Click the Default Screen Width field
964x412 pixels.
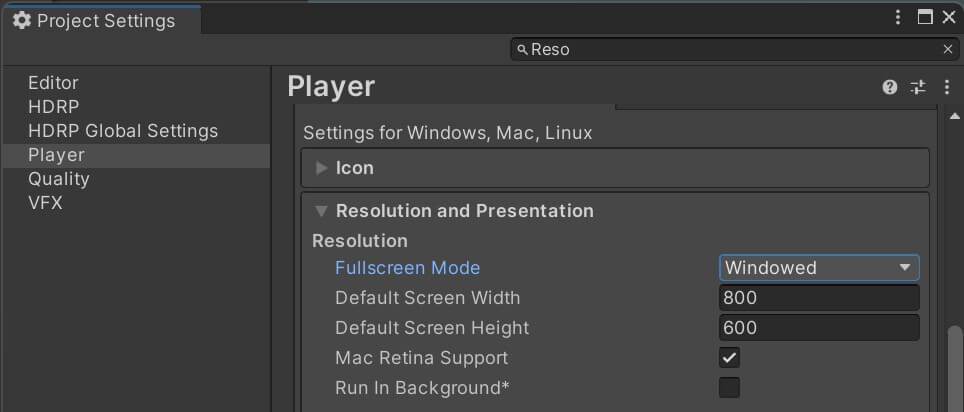pyautogui.click(x=819, y=298)
